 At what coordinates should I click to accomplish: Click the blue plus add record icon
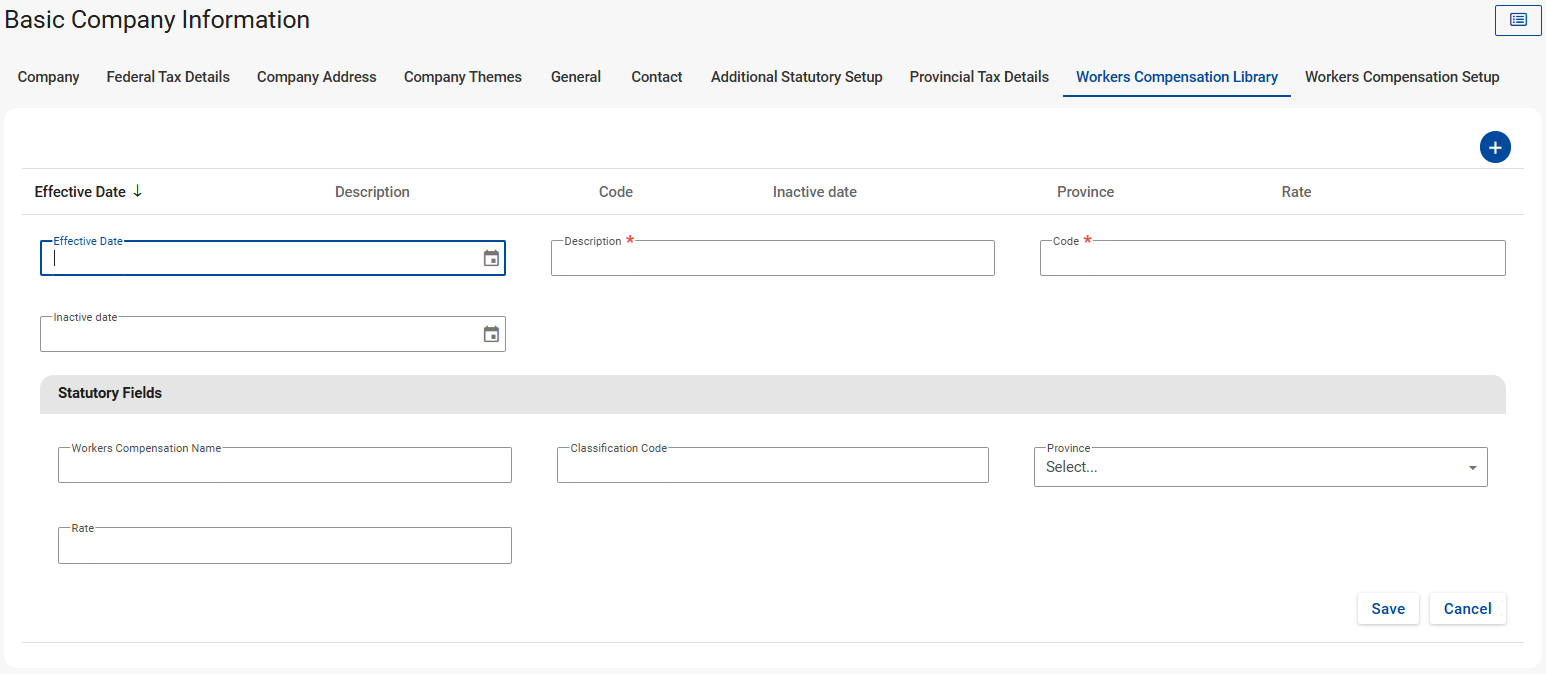pyautogui.click(x=1495, y=148)
